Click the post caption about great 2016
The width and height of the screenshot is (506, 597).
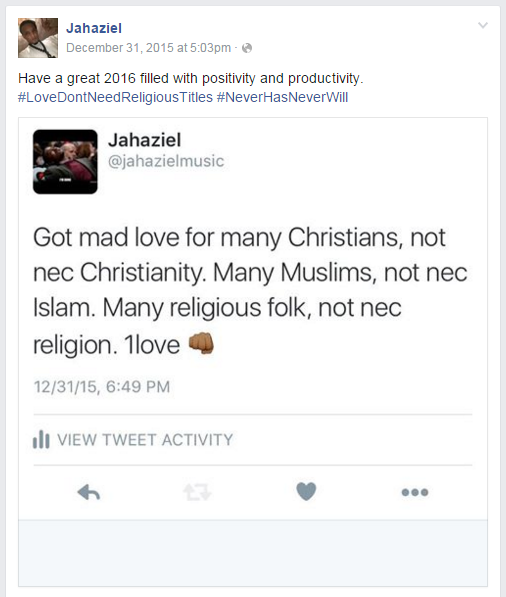(191, 78)
